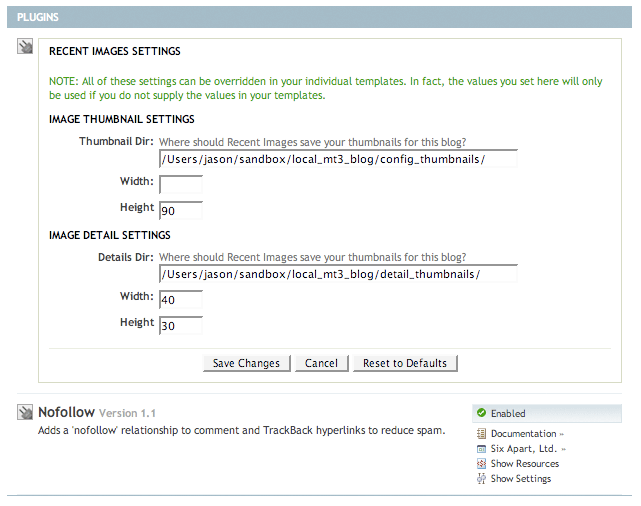Click the icon beside Show Resources

482,464
